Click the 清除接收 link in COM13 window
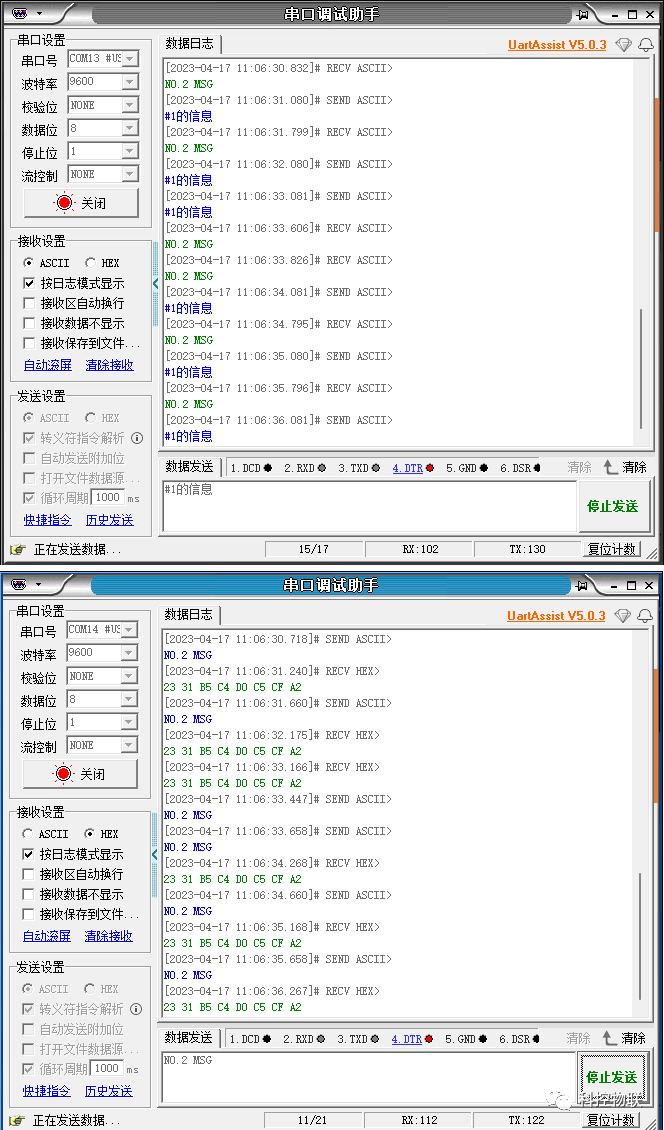Screen dimensions: 664x1130 (110, 365)
